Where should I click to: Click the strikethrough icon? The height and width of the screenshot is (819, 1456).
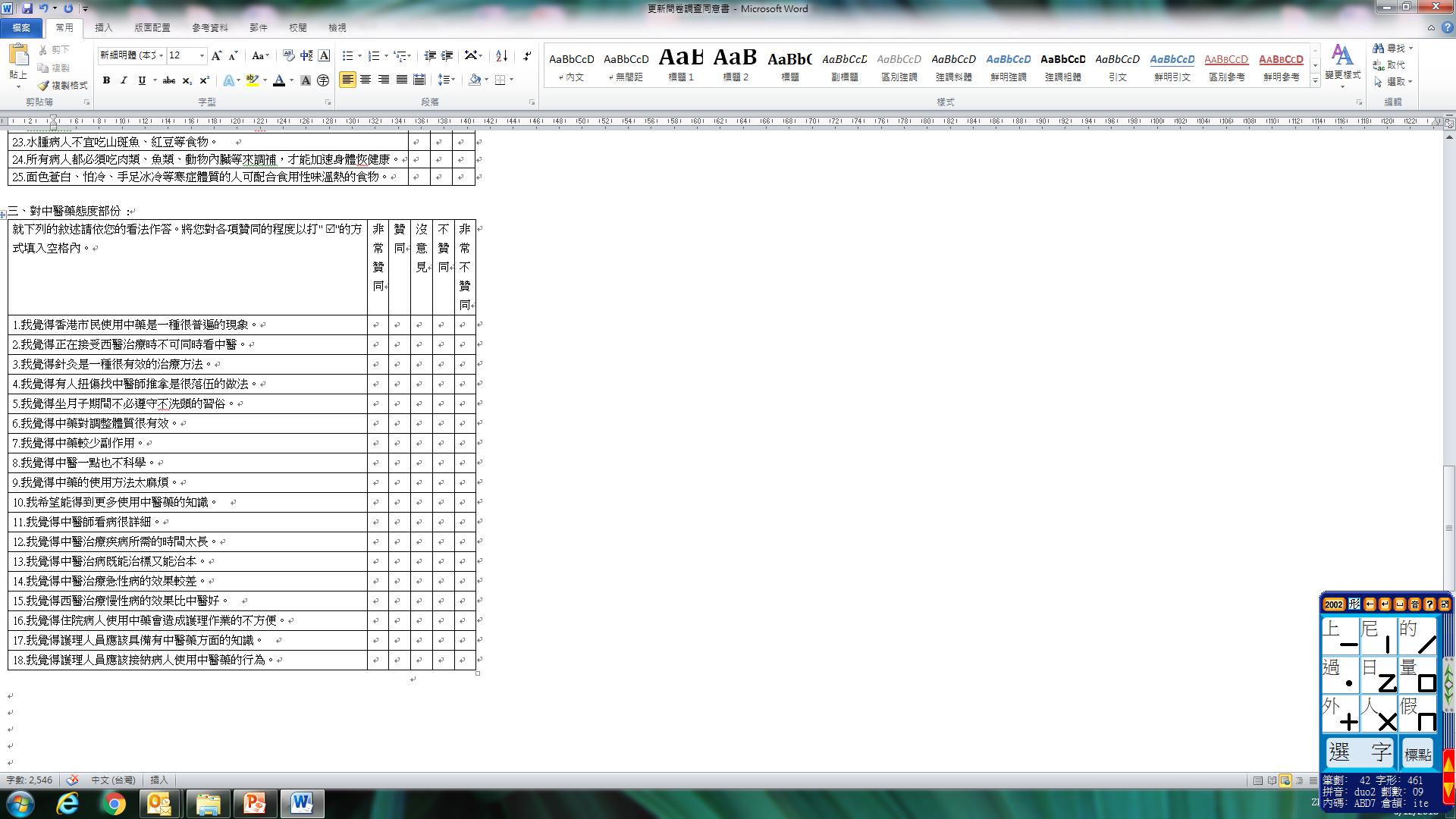(168, 80)
